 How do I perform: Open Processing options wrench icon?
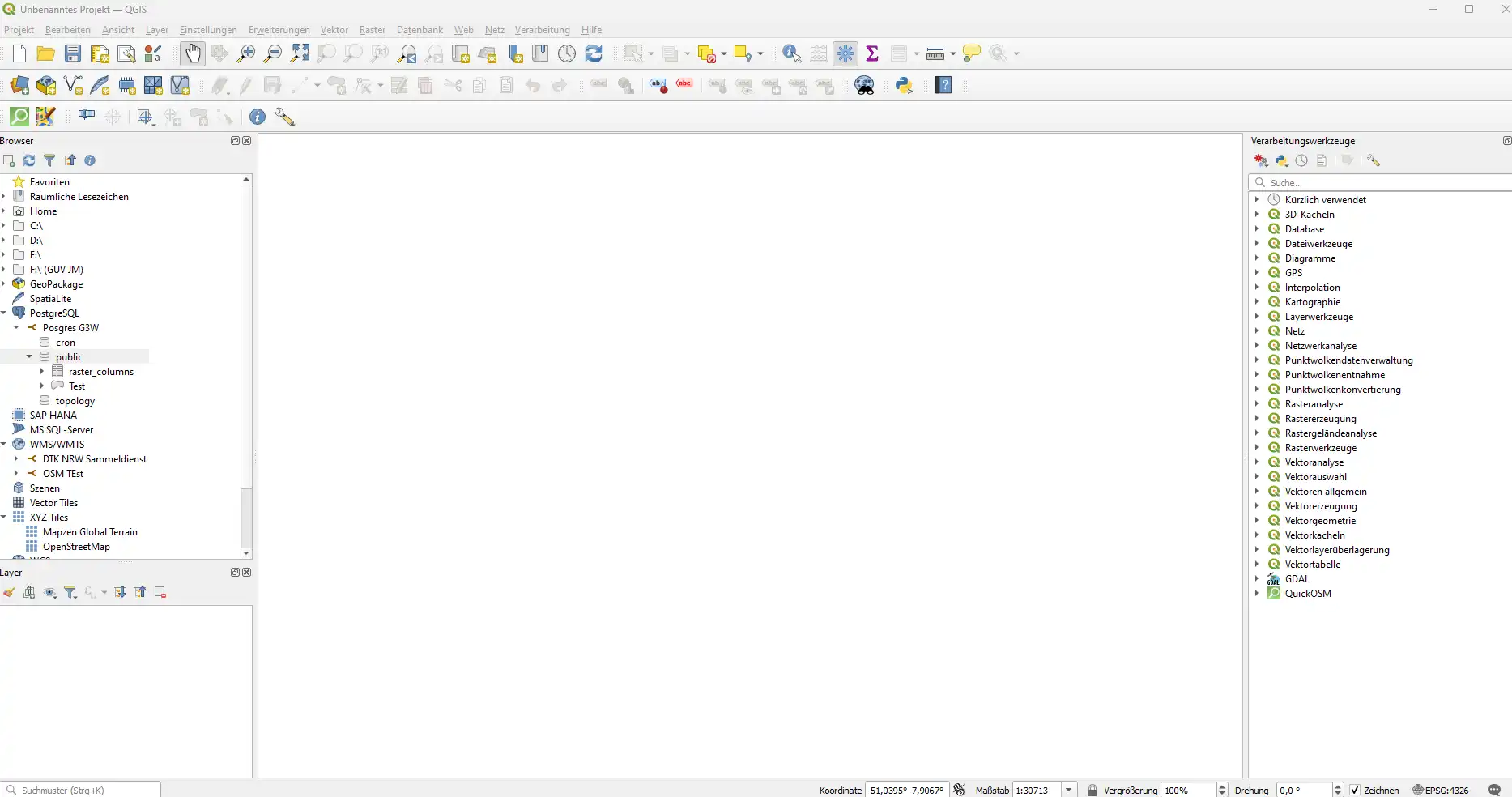1374,160
